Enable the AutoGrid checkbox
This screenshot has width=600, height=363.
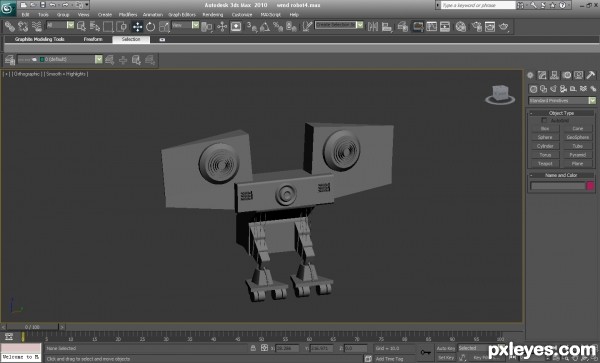[x=544, y=120]
